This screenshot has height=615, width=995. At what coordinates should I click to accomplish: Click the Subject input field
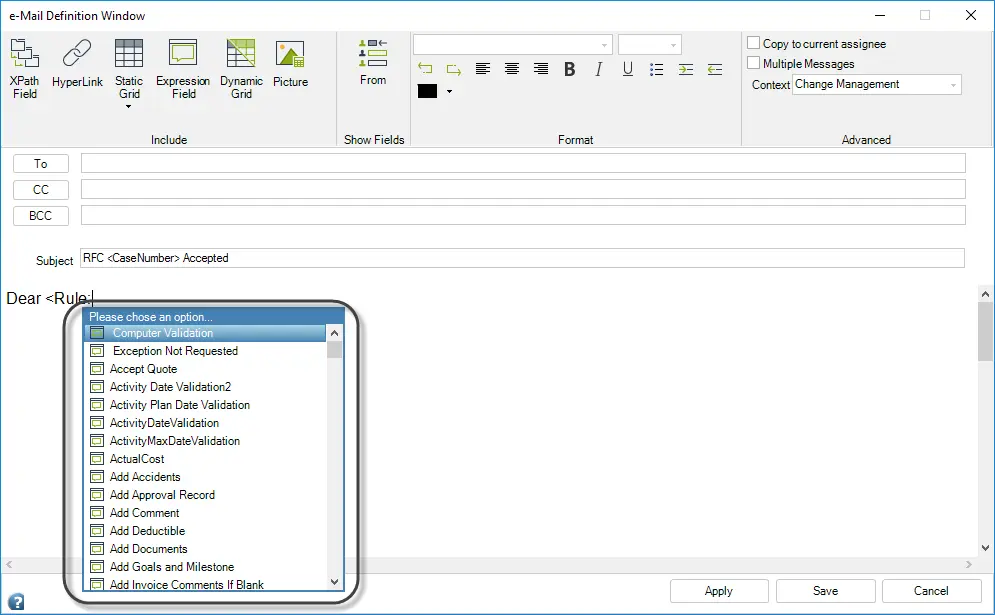[x=522, y=258]
